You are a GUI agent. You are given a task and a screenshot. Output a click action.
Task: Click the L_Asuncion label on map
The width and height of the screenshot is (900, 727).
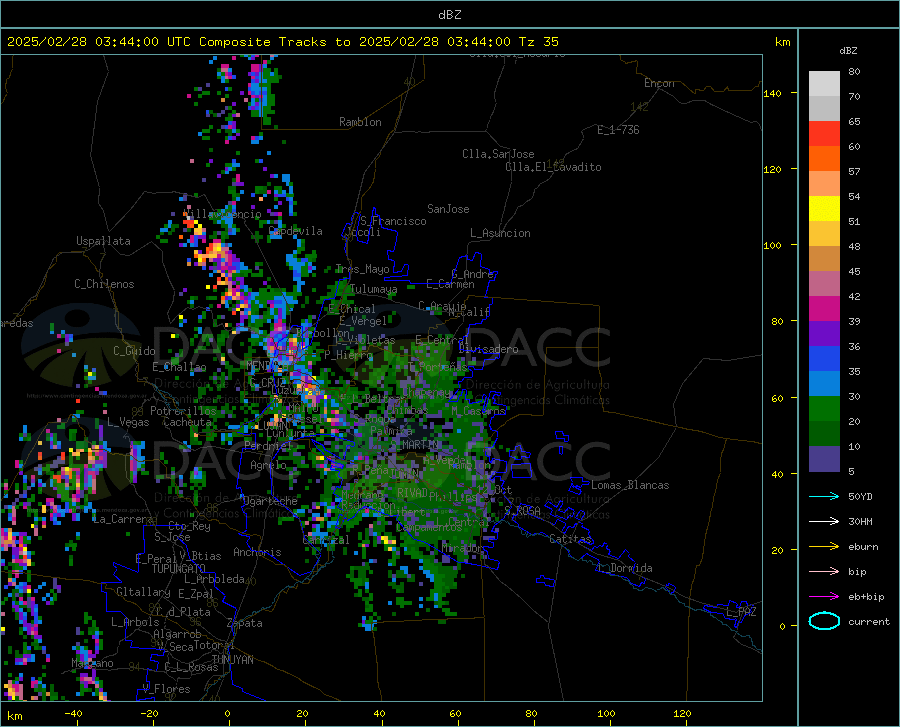point(500,233)
